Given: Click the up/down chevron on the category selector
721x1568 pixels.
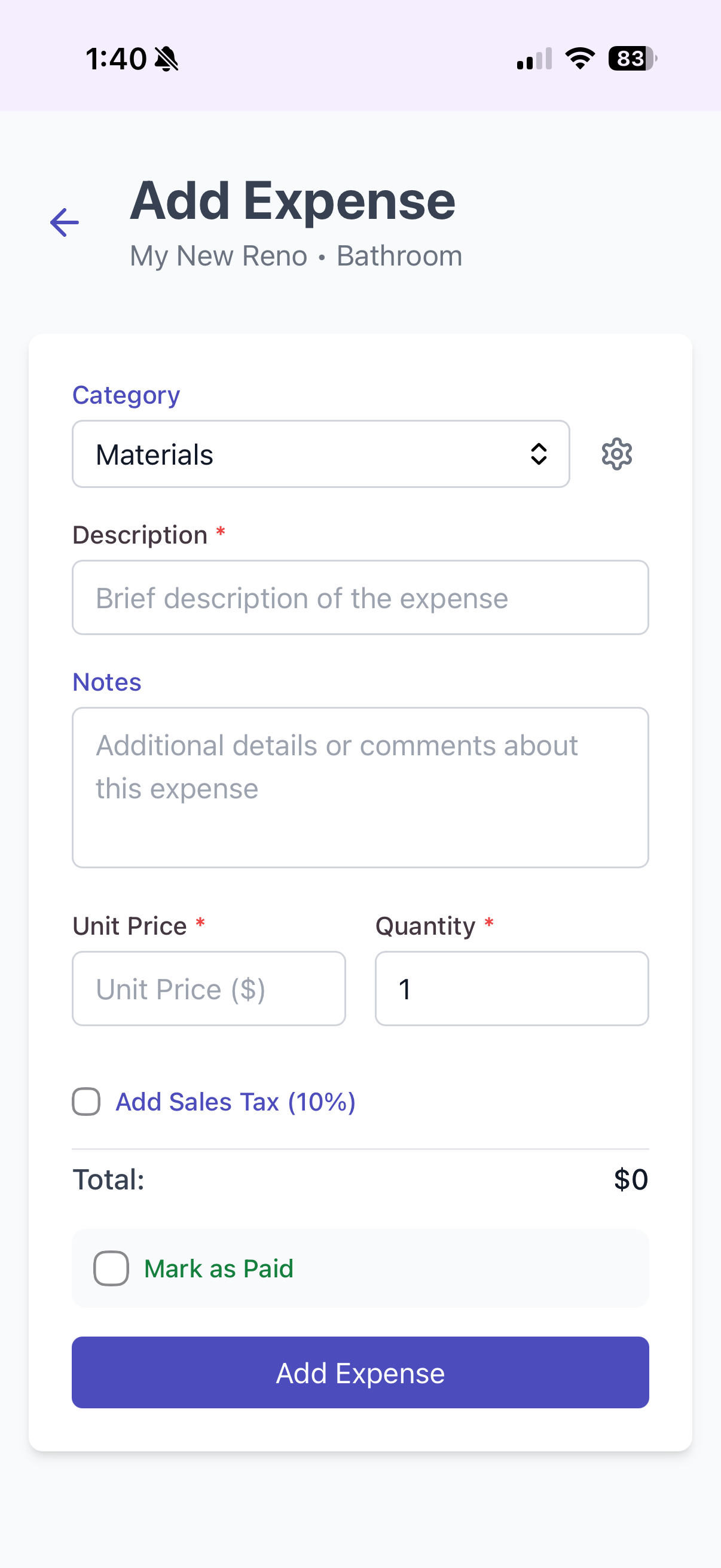Looking at the screenshot, I should pyautogui.click(x=539, y=453).
